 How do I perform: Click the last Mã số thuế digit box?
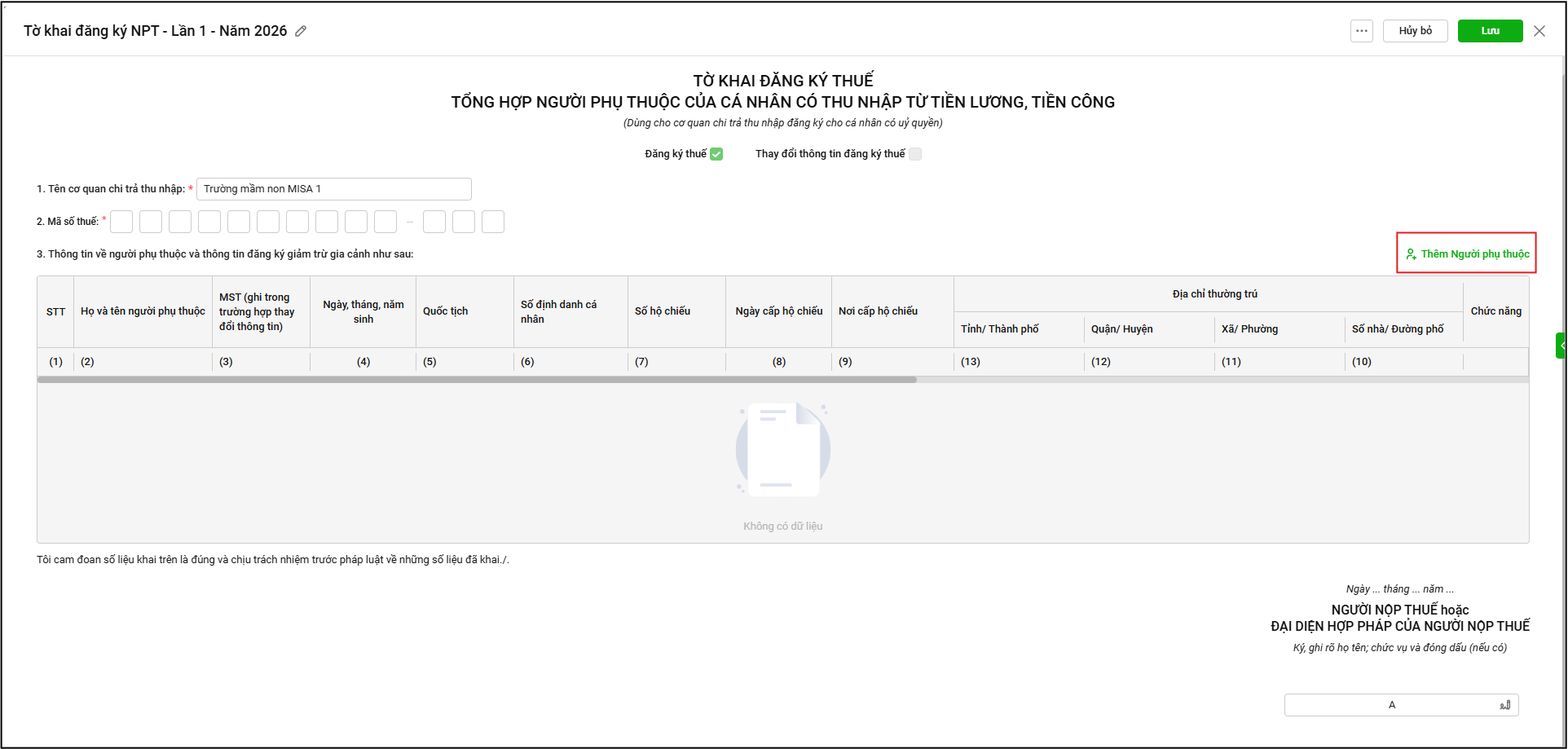pyautogui.click(x=493, y=222)
